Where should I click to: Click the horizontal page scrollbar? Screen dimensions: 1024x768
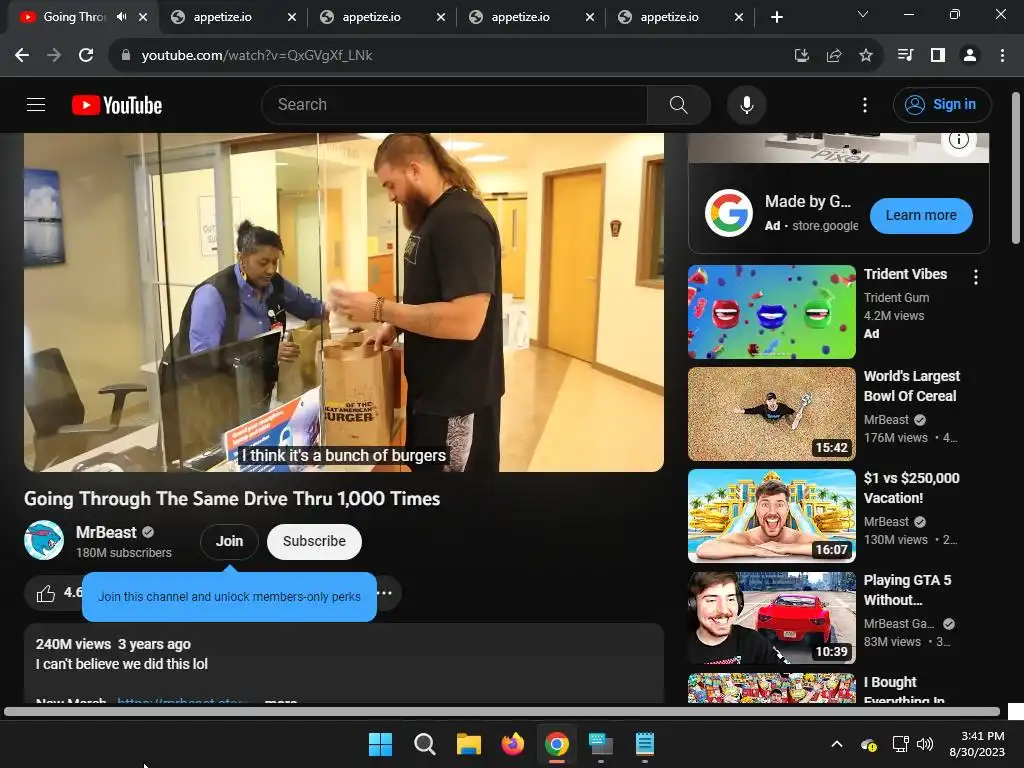click(x=502, y=712)
